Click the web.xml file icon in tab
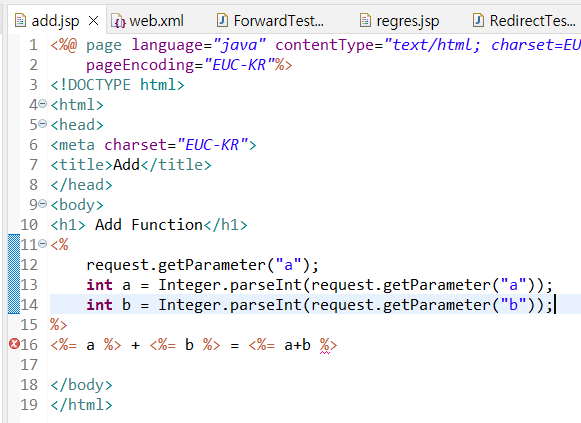Image resolution: width=581 pixels, height=423 pixels. tap(119, 21)
